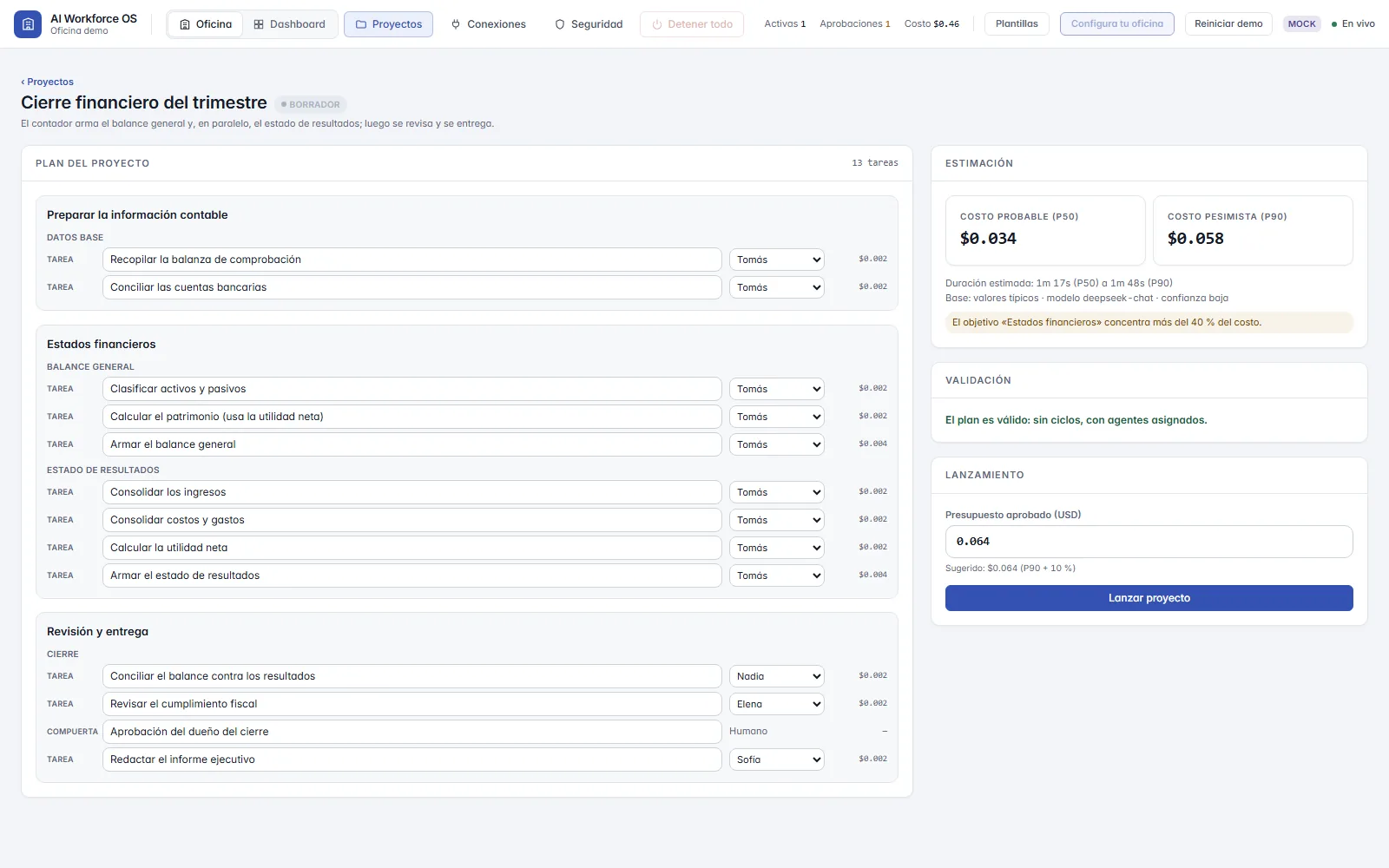Click the Activas 1 counter
The width and height of the screenshot is (1389, 868).
pyautogui.click(x=785, y=24)
